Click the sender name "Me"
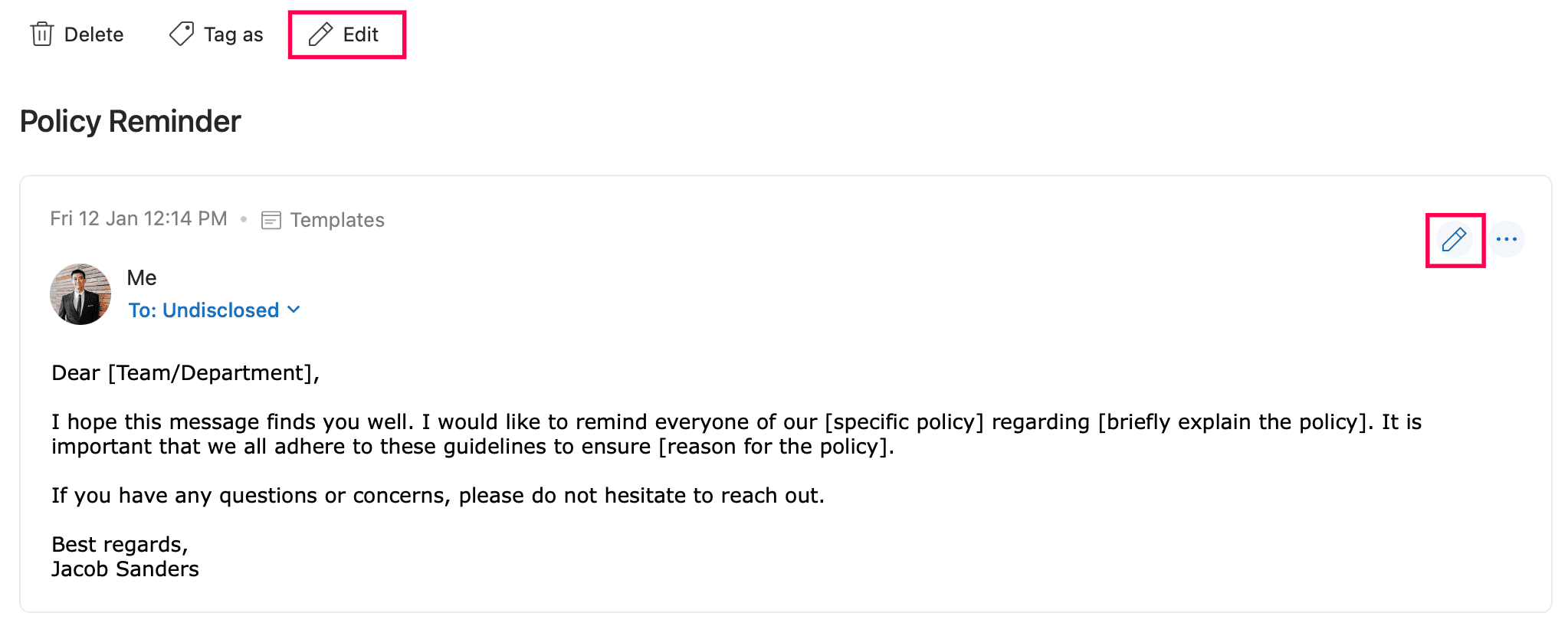Image resolution: width=1568 pixels, height=636 pixels. 142,277
